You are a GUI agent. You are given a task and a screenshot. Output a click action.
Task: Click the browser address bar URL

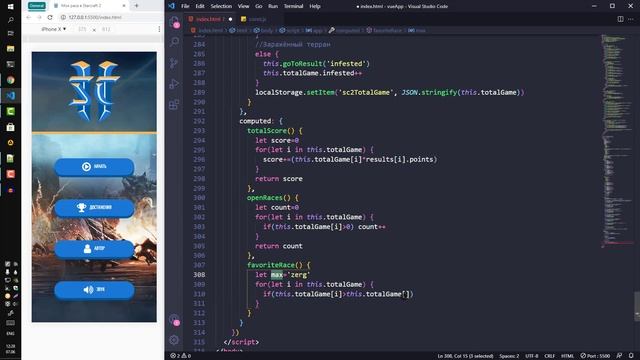95,17
